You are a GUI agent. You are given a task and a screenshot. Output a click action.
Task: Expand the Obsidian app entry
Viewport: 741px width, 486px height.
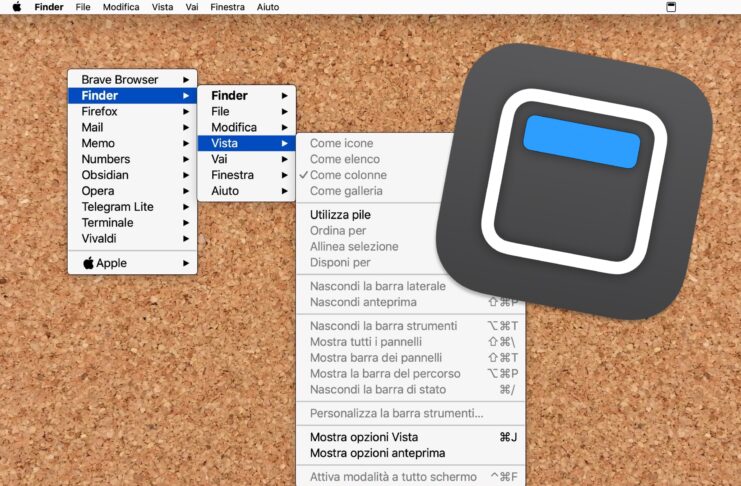click(x=132, y=175)
